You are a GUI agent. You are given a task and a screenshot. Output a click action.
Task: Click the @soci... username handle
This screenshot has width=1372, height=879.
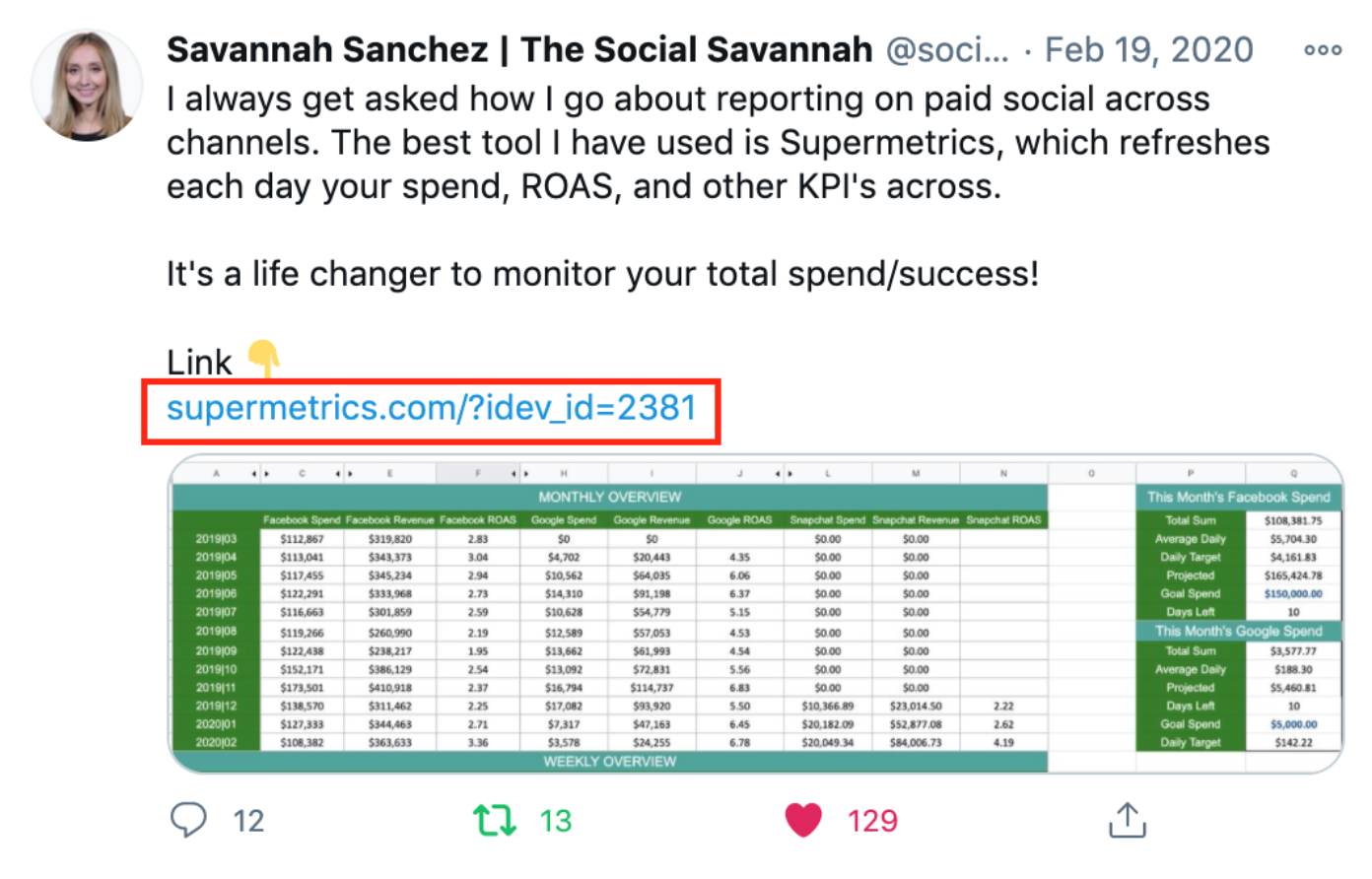(947, 49)
